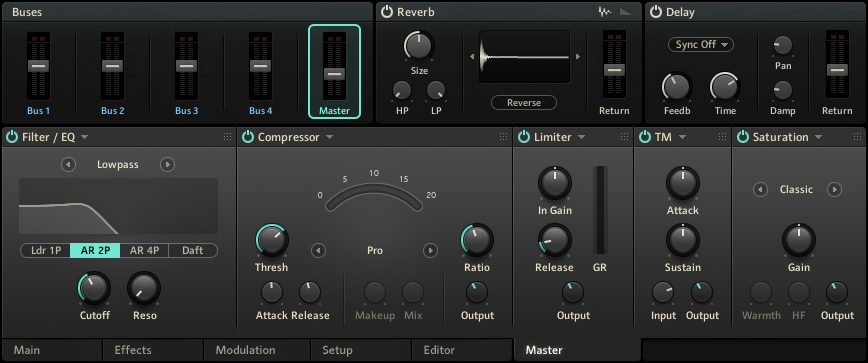Toggle the Reverb power button
This screenshot has height=363, width=868.
tap(386, 12)
